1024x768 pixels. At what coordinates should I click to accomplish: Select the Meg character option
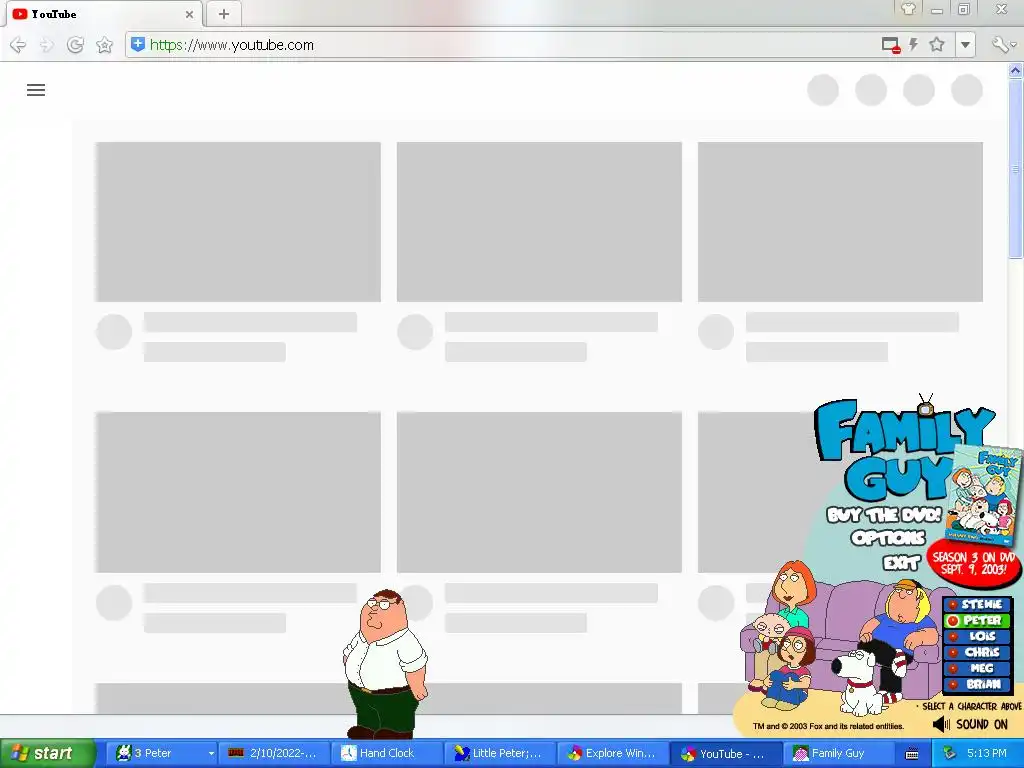click(x=977, y=668)
